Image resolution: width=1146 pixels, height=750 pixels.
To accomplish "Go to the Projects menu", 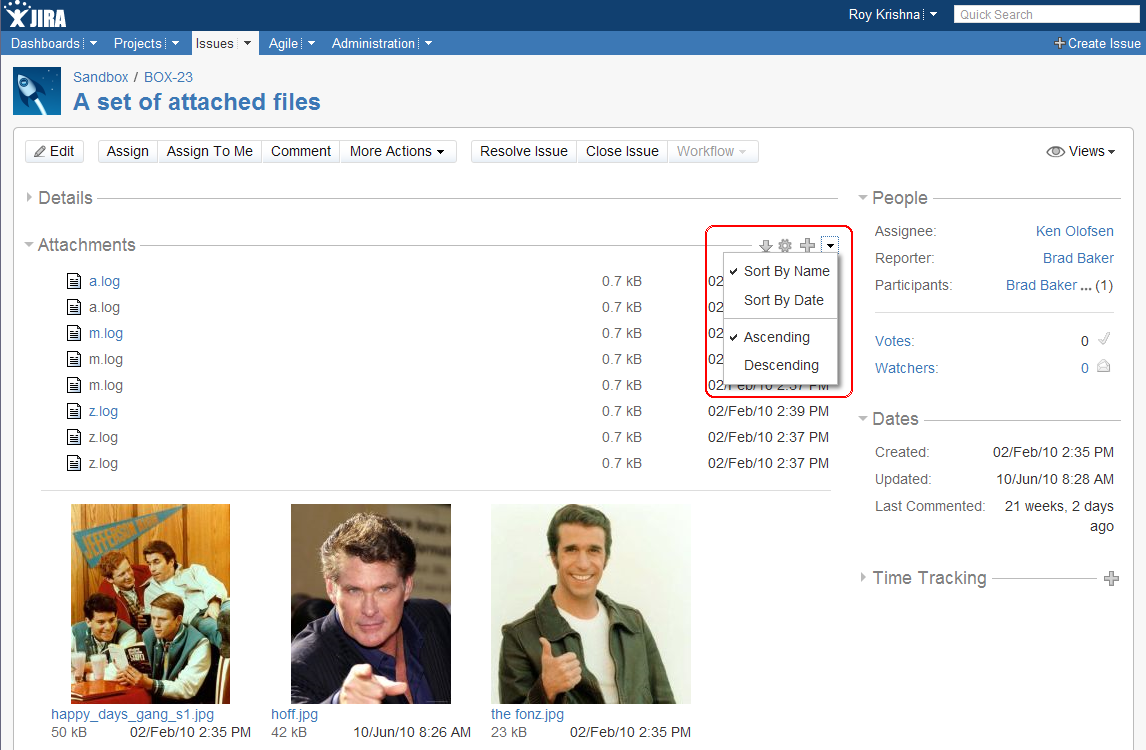I will pos(137,43).
